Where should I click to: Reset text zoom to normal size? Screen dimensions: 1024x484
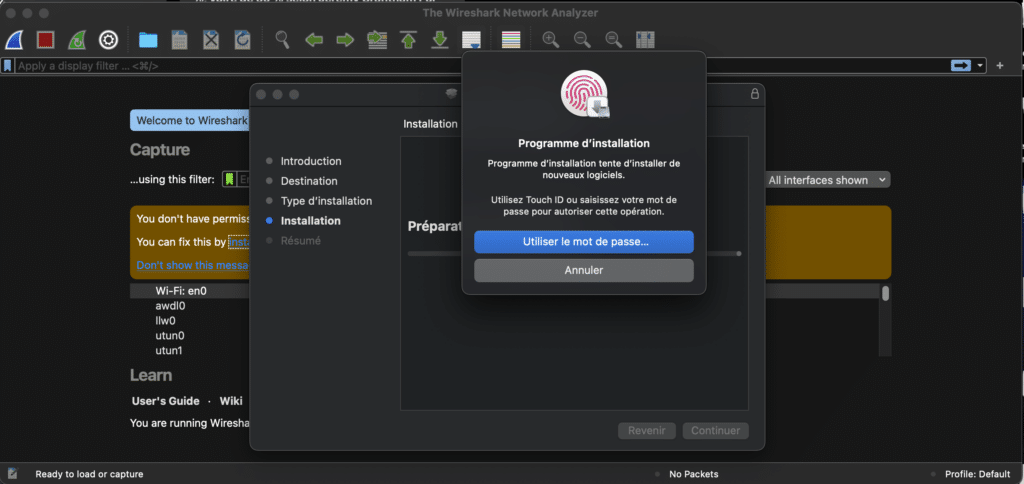coord(614,40)
